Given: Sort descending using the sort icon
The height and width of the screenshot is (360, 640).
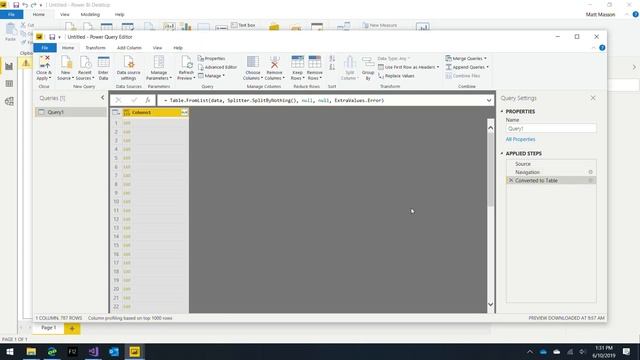Looking at the screenshot, I should pyautogui.click(x=332, y=67).
